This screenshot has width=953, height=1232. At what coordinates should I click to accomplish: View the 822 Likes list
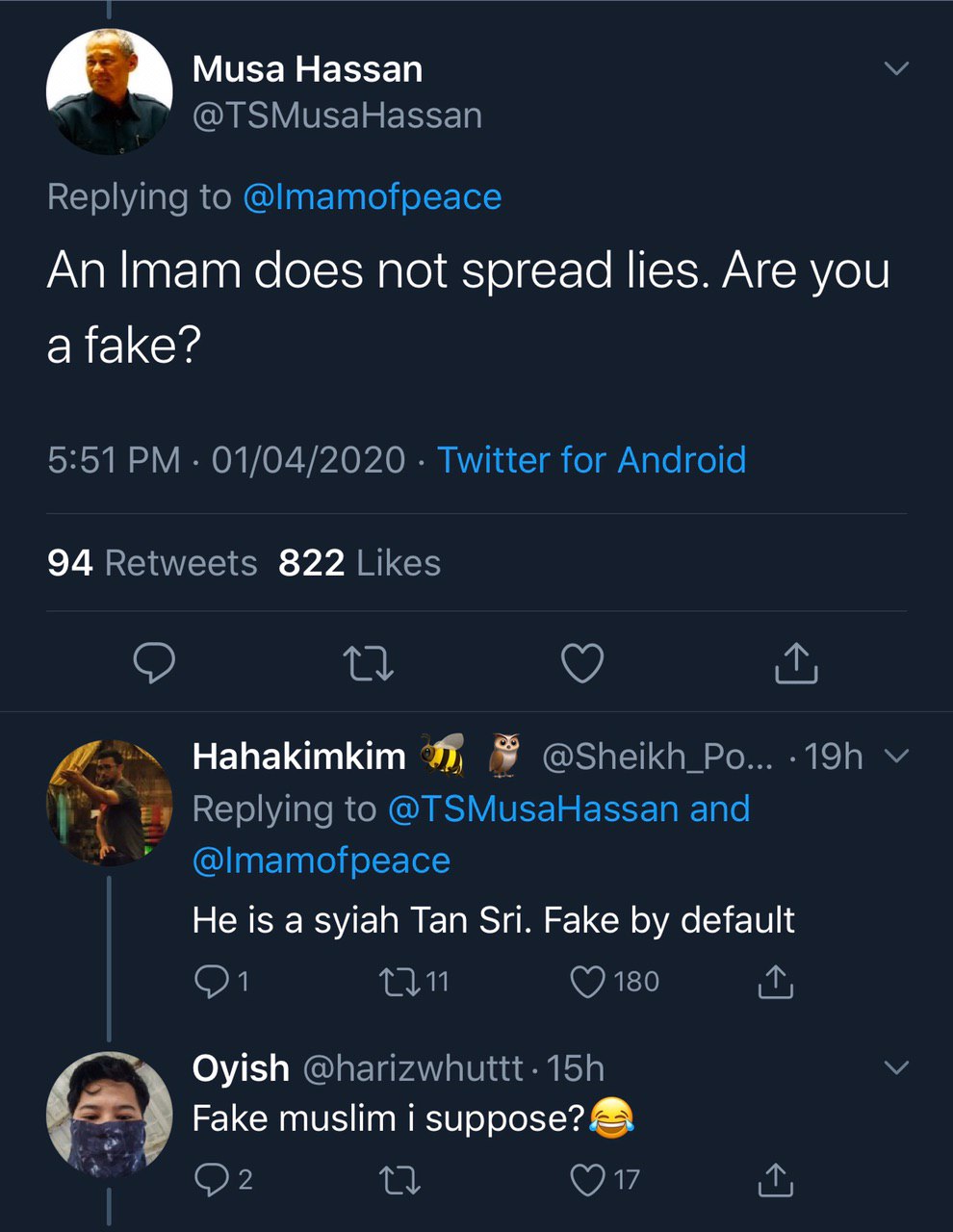(x=359, y=563)
